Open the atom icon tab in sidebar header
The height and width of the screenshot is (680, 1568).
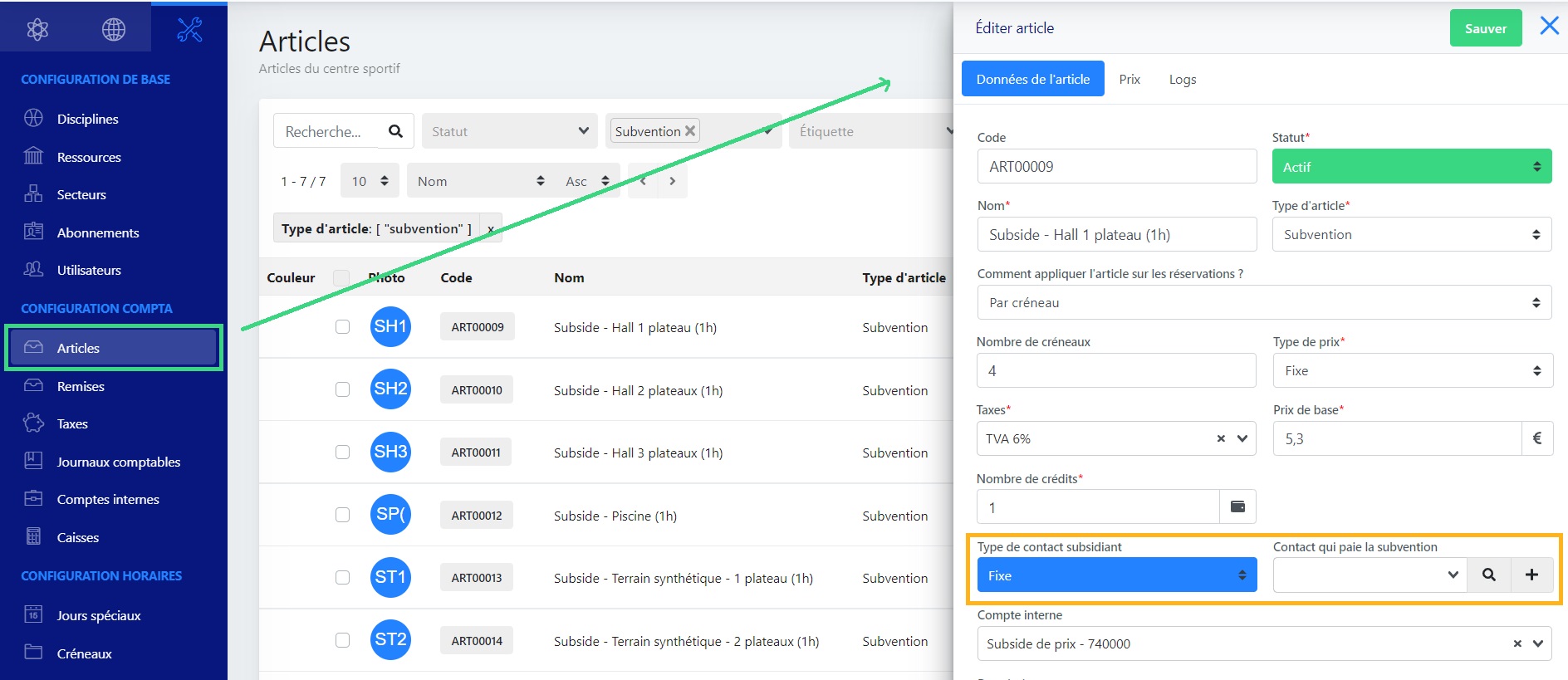point(37,30)
